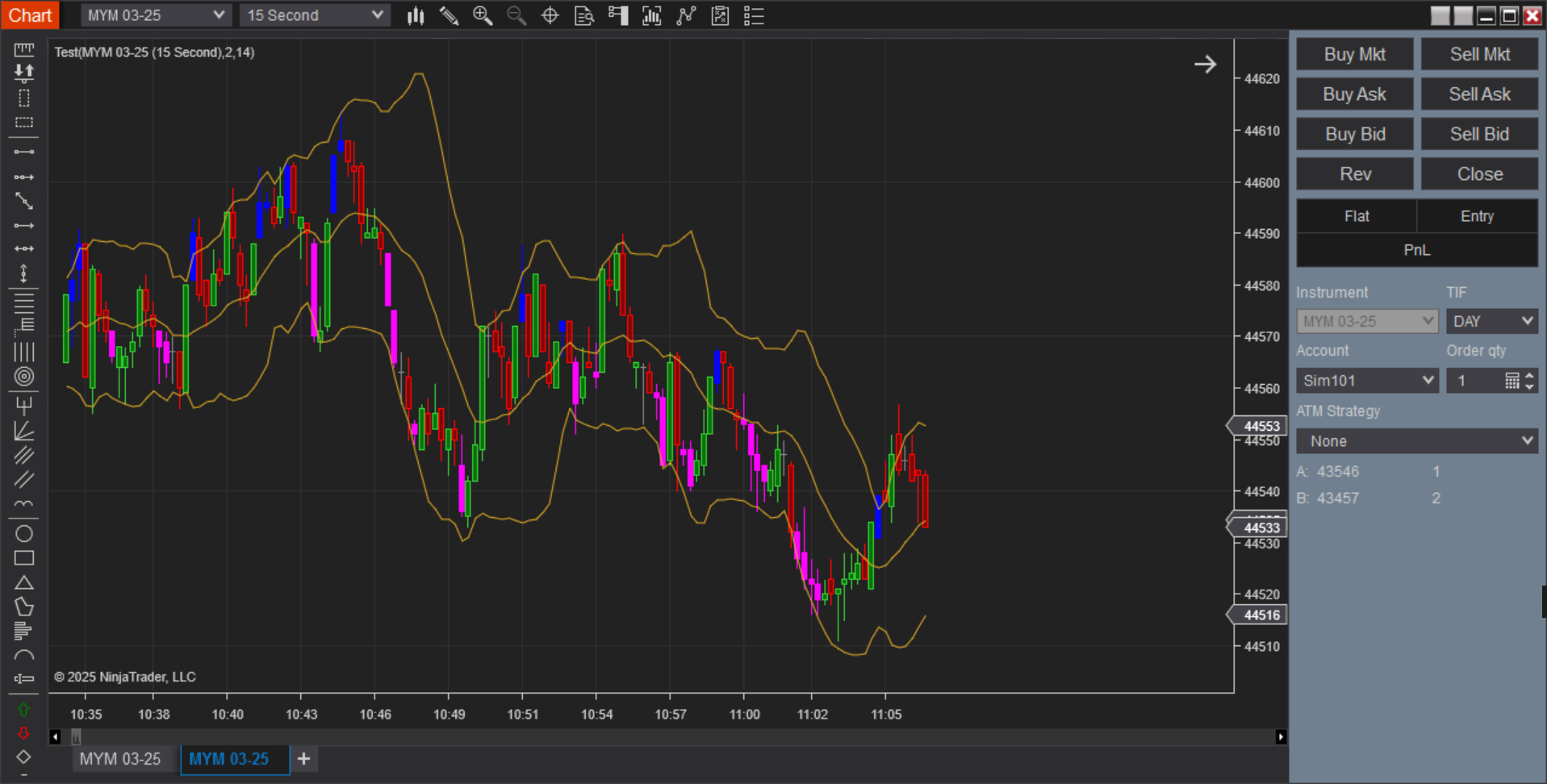Image resolution: width=1547 pixels, height=784 pixels.
Task: Select the Fibonacci Extensions tool
Action: [x=24, y=326]
